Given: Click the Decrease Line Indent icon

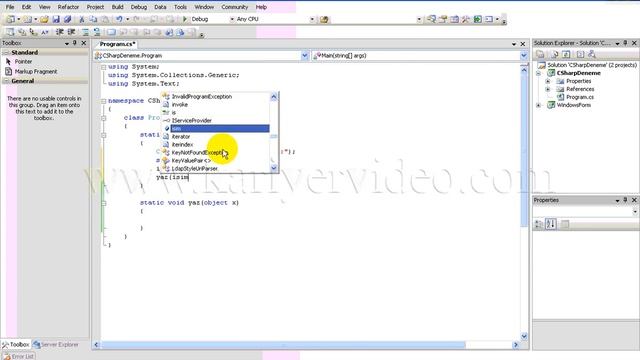Looking at the screenshot, I should [x=60, y=32].
